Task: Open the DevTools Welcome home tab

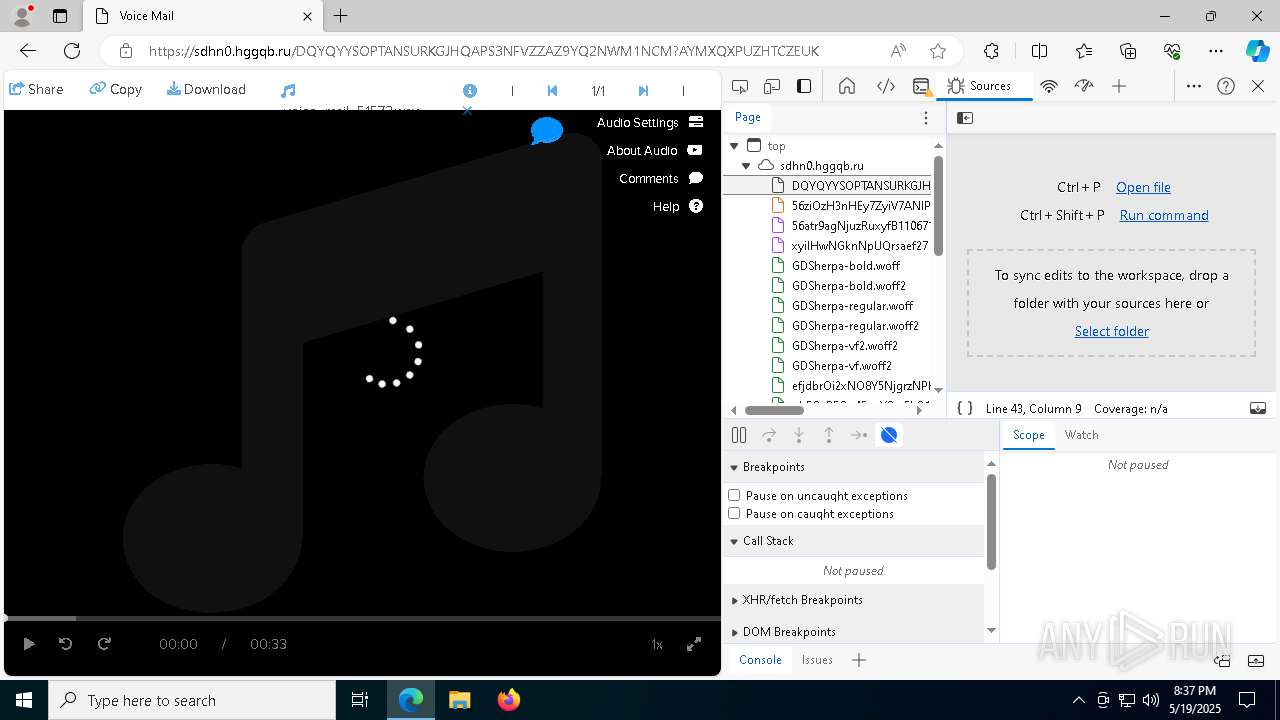Action: 847,86
